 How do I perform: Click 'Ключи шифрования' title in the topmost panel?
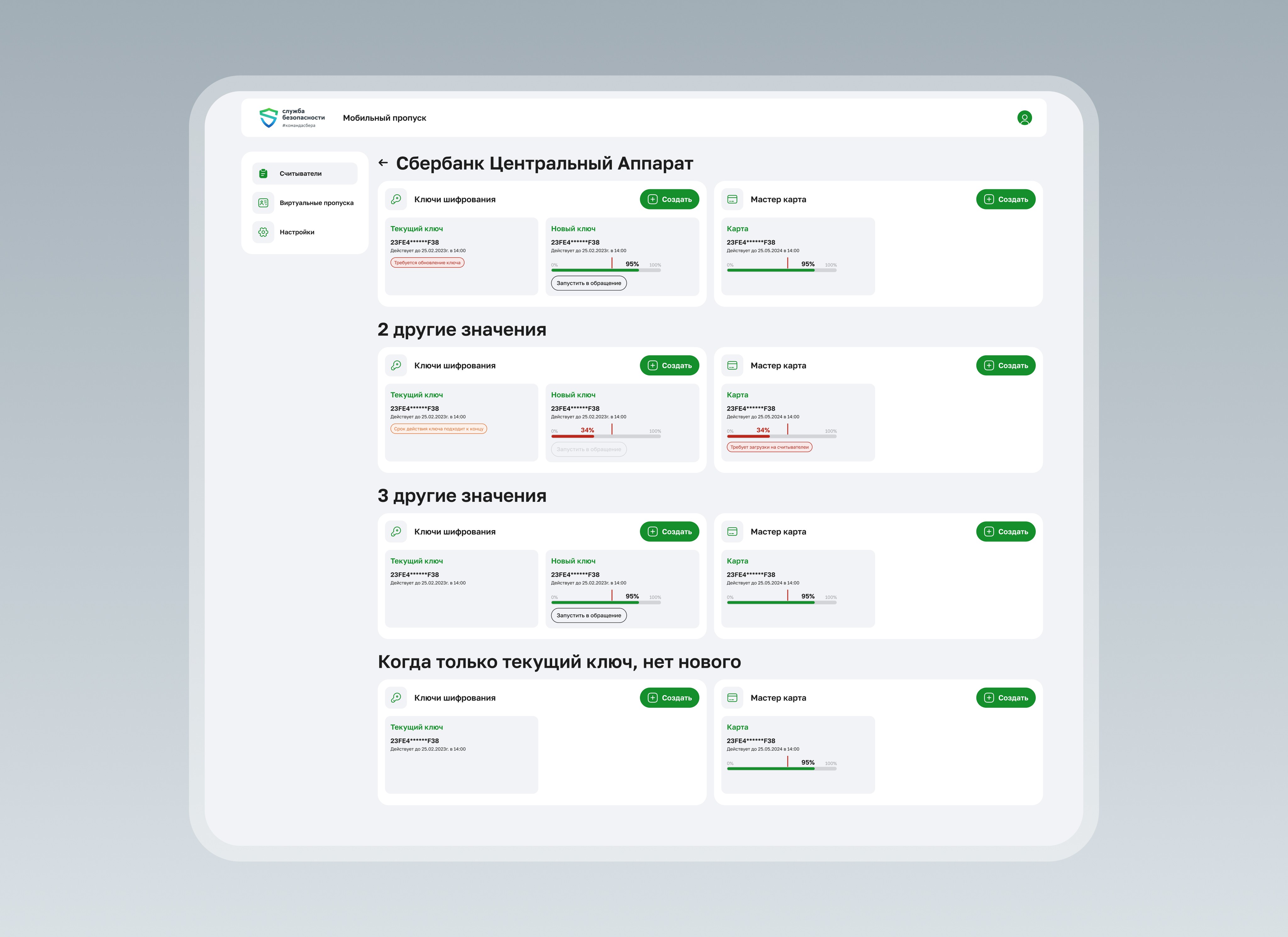[455, 199]
